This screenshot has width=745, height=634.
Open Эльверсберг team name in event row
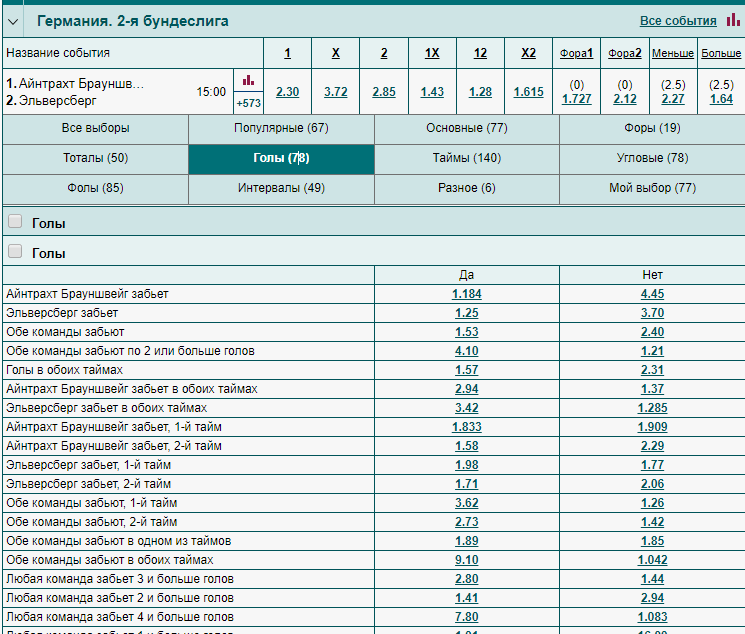coord(57,101)
